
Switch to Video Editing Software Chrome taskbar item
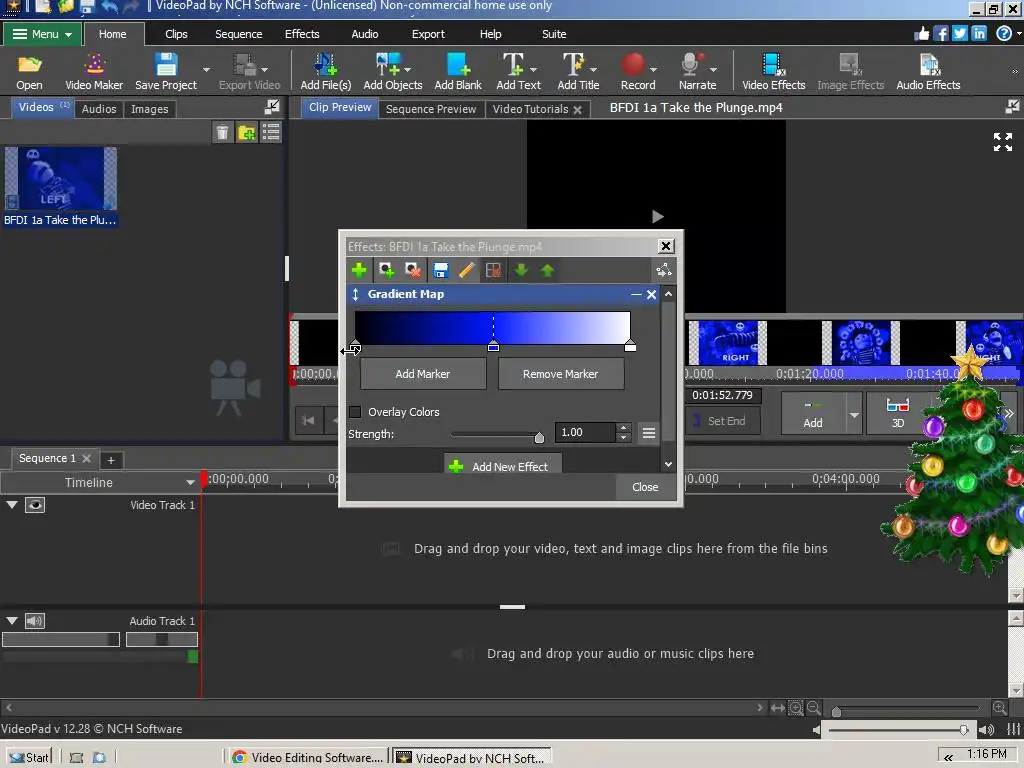click(308, 758)
